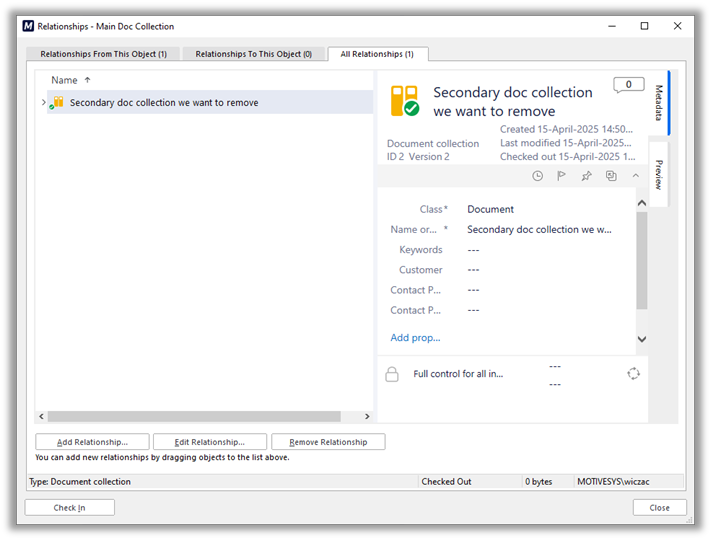This screenshot has height=540, width=712.
Task: Click the Checked Out status bar entry
Action: coord(446,482)
